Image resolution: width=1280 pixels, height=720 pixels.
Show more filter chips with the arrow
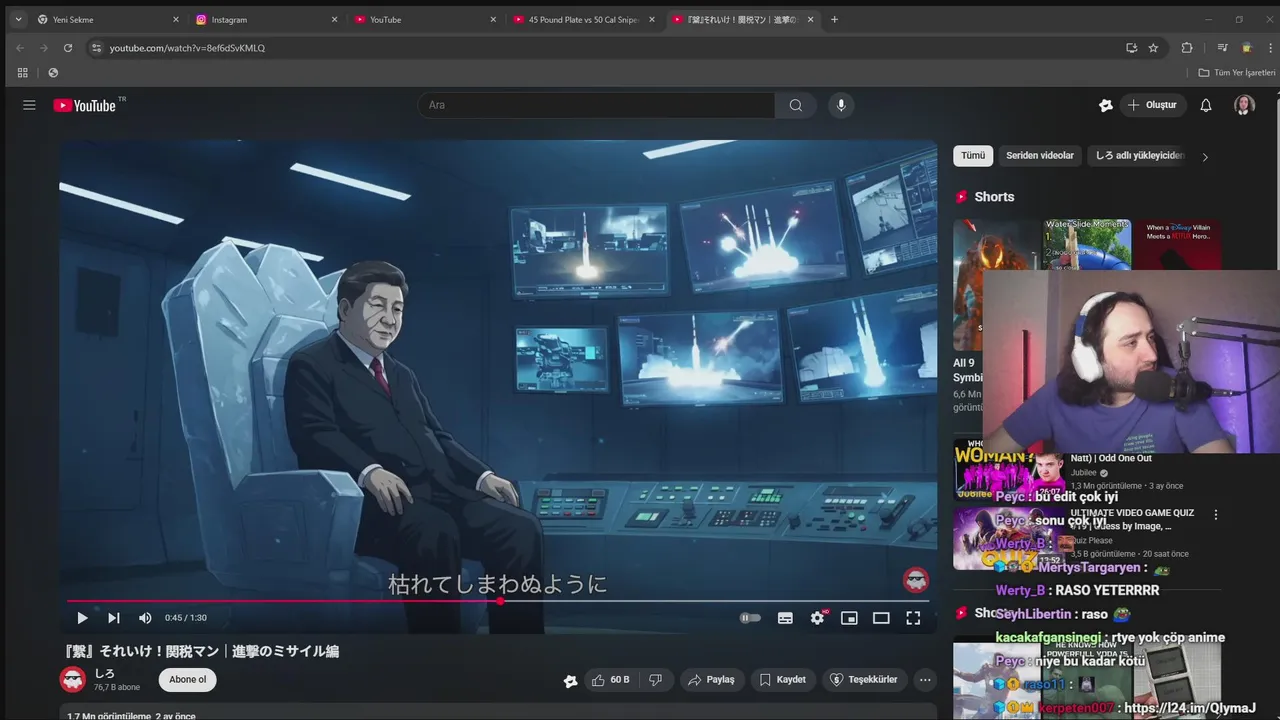(x=1205, y=157)
